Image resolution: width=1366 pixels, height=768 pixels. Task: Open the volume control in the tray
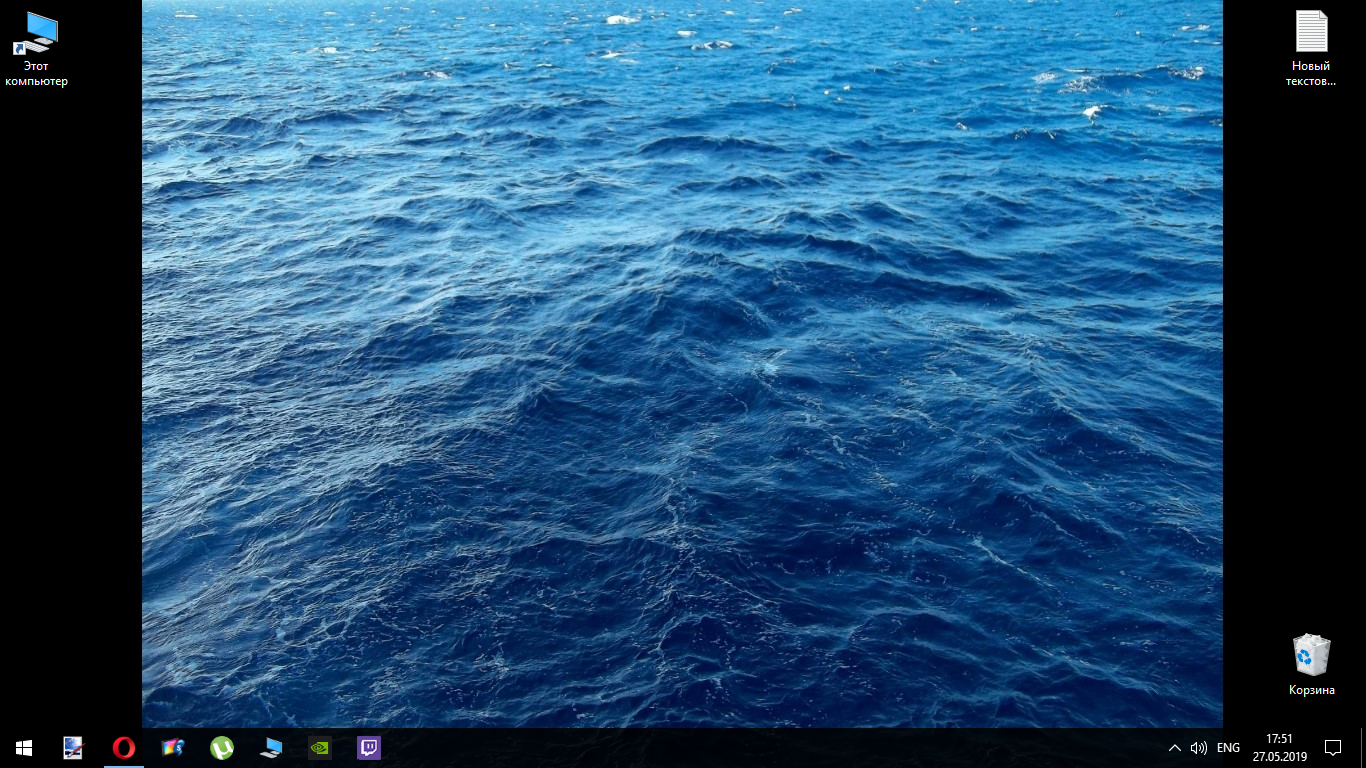1199,747
